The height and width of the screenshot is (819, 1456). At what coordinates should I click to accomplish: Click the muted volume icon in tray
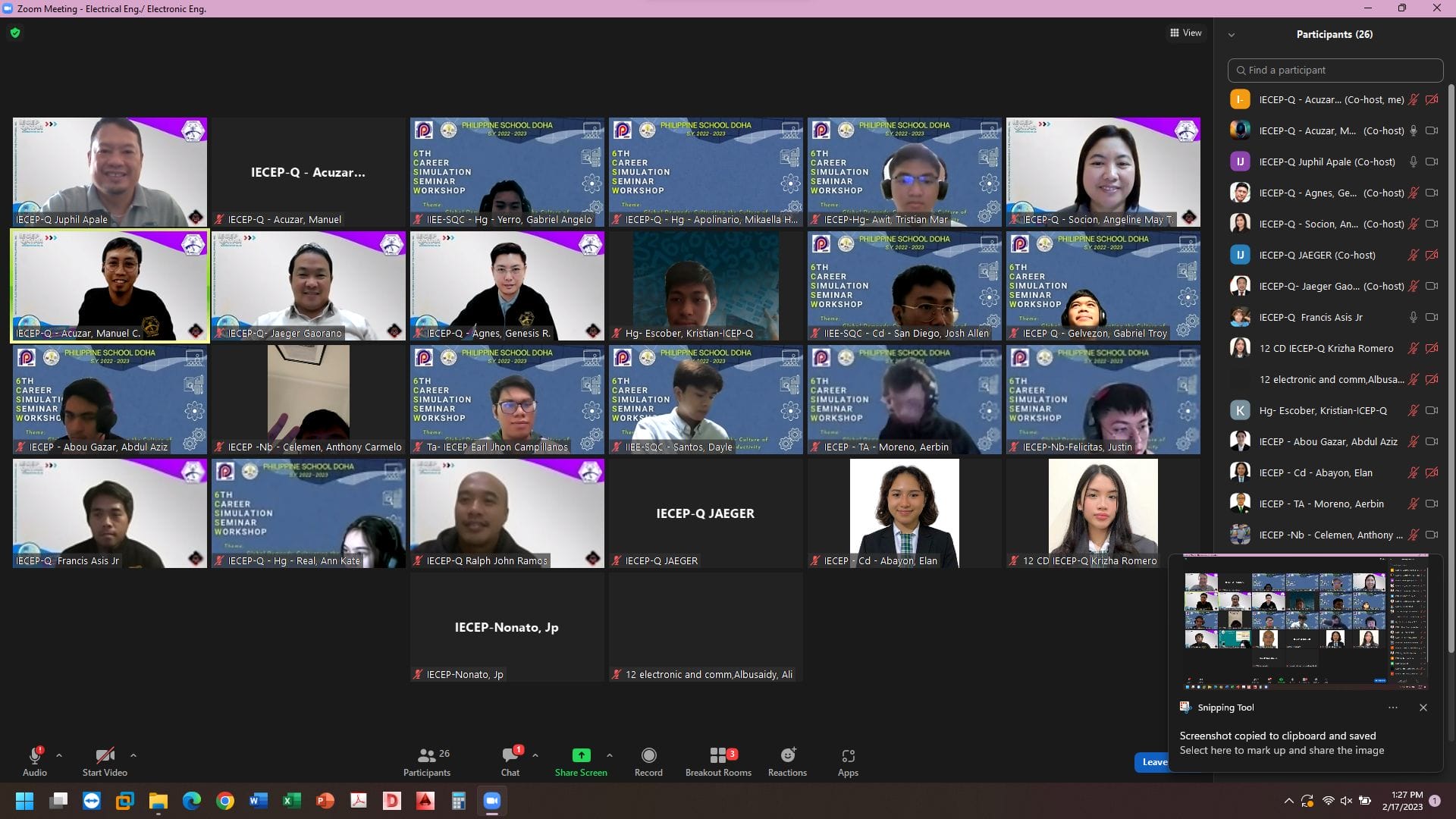click(1346, 801)
